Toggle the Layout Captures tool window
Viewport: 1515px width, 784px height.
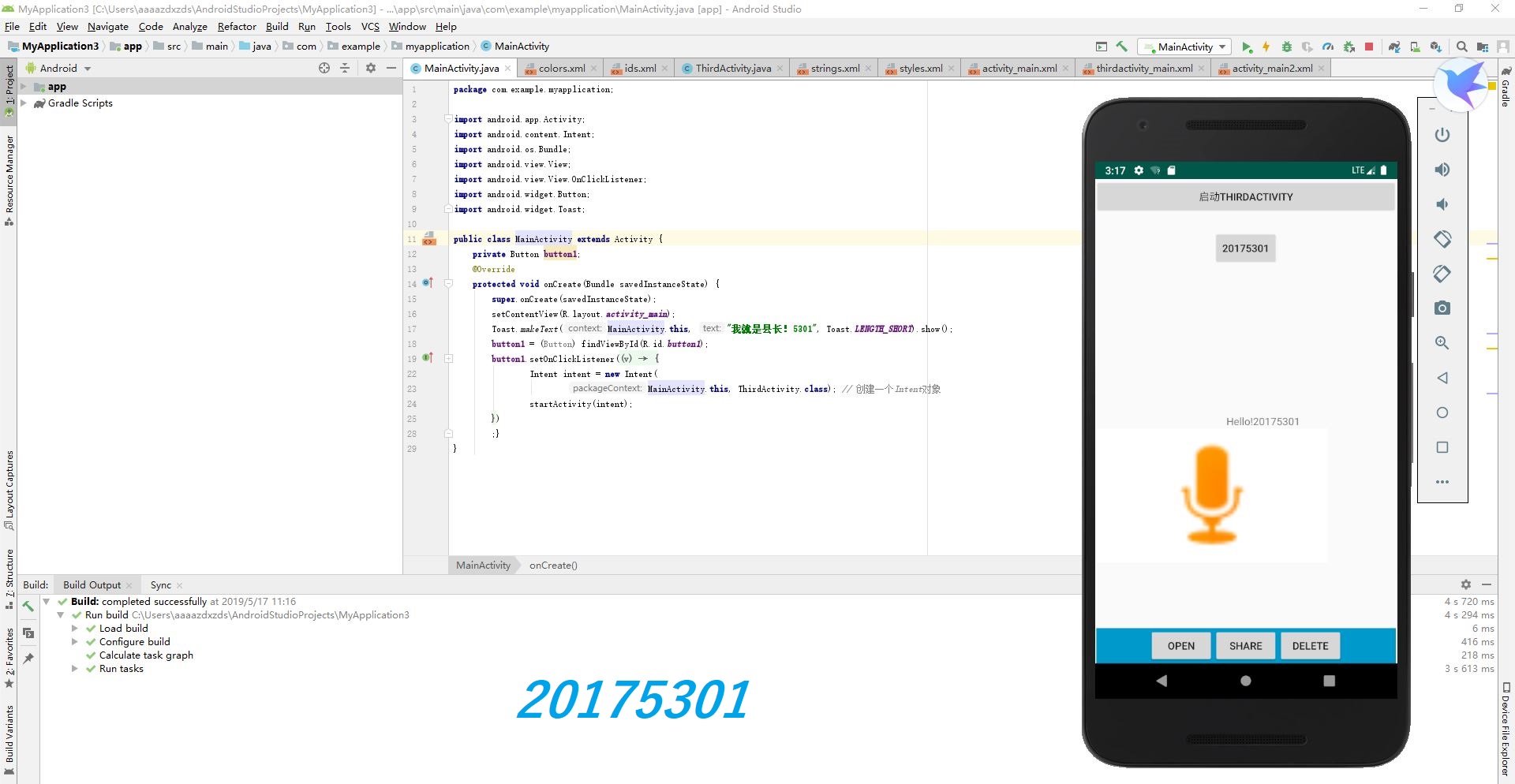(9, 491)
